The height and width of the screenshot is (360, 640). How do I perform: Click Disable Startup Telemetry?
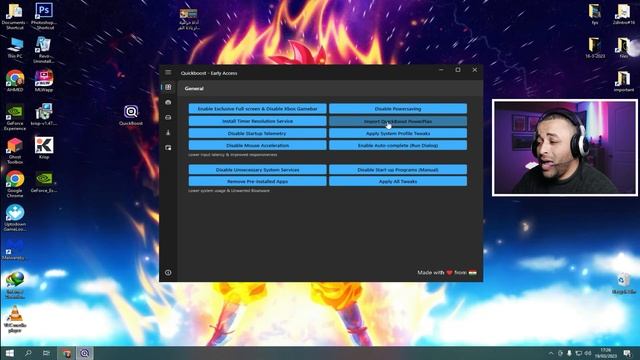(x=258, y=133)
